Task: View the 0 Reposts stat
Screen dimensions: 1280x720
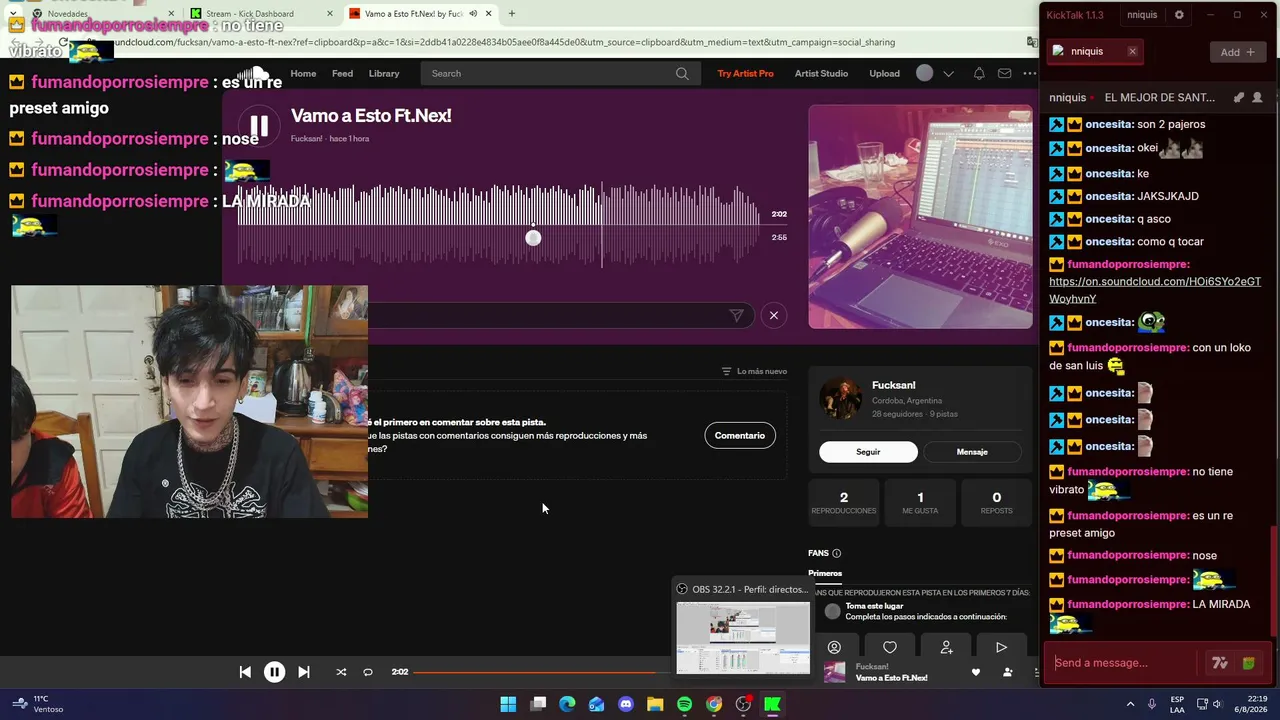Action: click(x=996, y=502)
